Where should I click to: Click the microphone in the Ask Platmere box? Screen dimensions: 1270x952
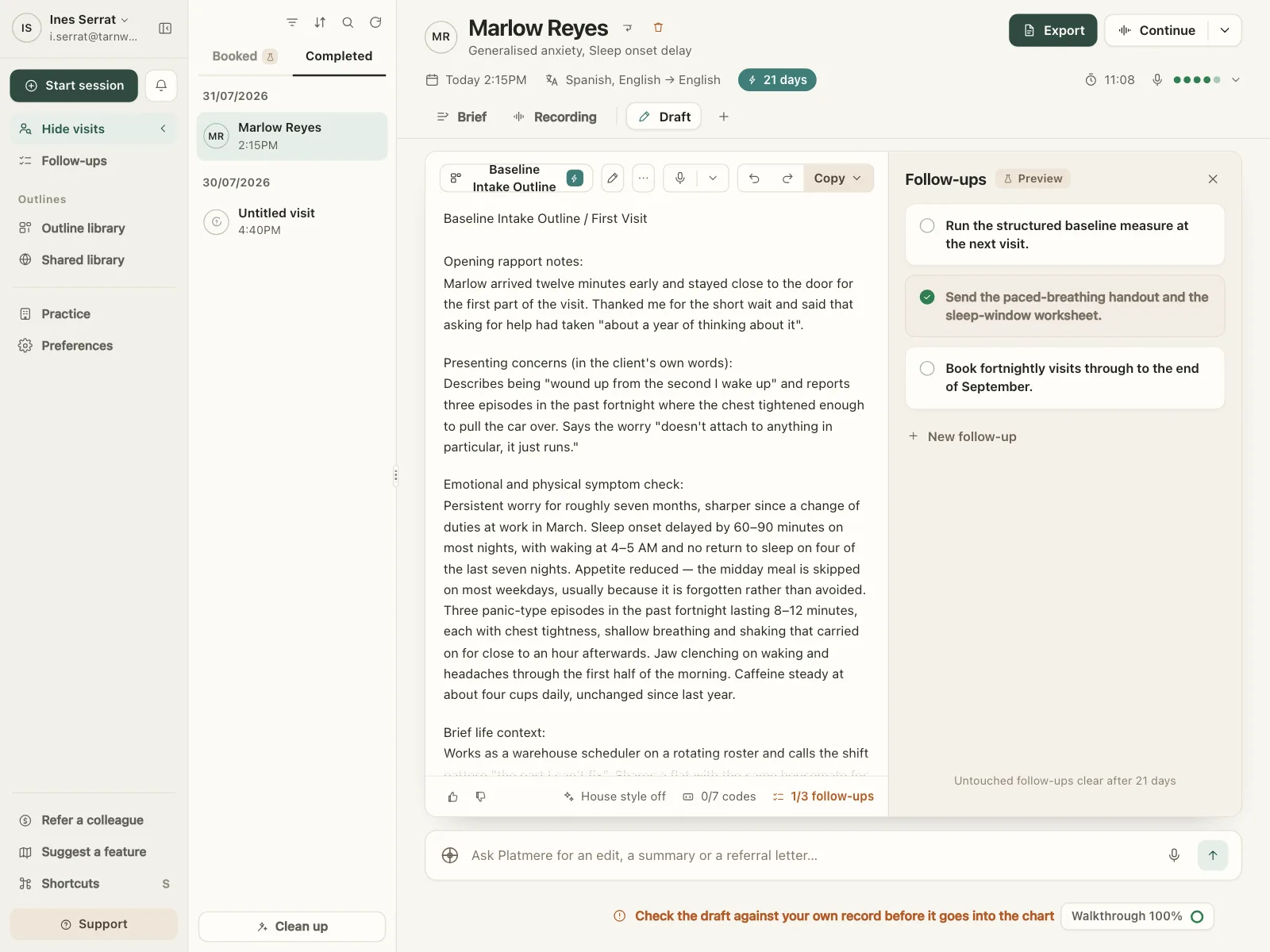coord(1174,855)
